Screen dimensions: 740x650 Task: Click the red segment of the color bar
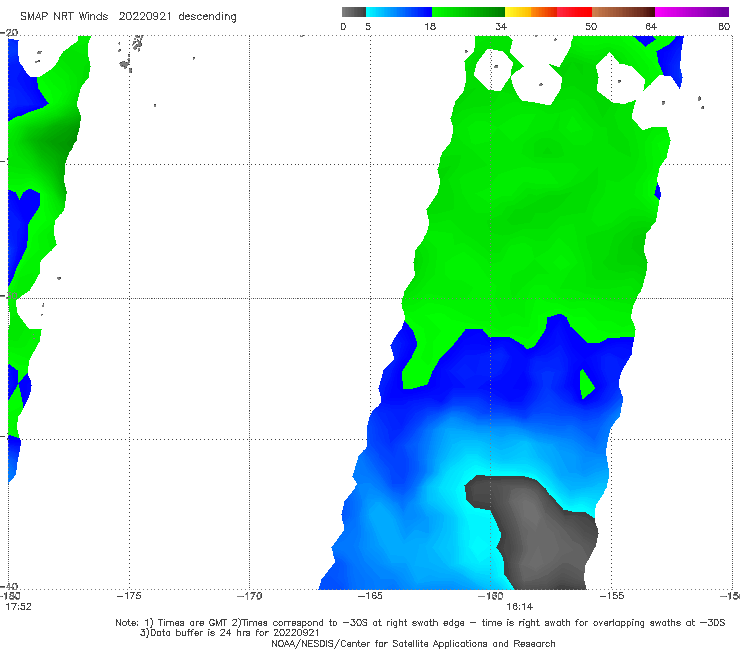click(x=574, y=12)
